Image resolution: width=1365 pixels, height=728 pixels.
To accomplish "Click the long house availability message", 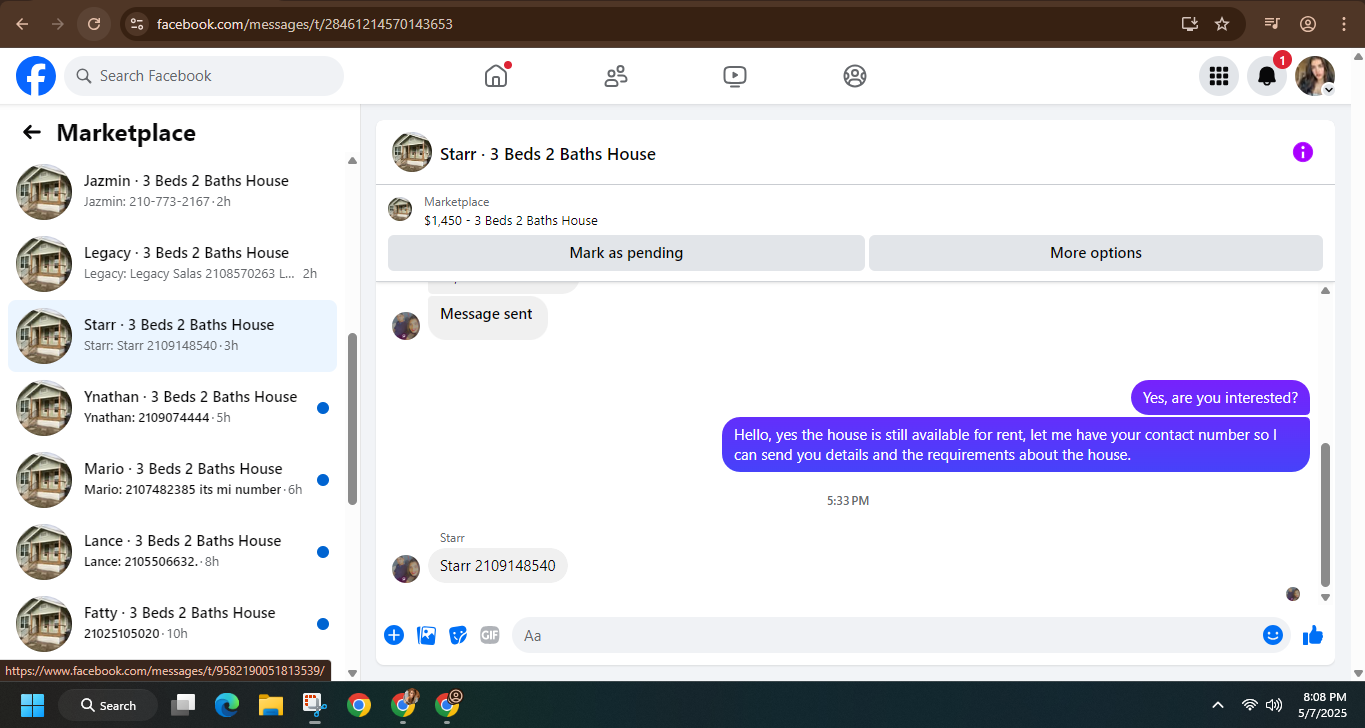I will point(1016,444).
